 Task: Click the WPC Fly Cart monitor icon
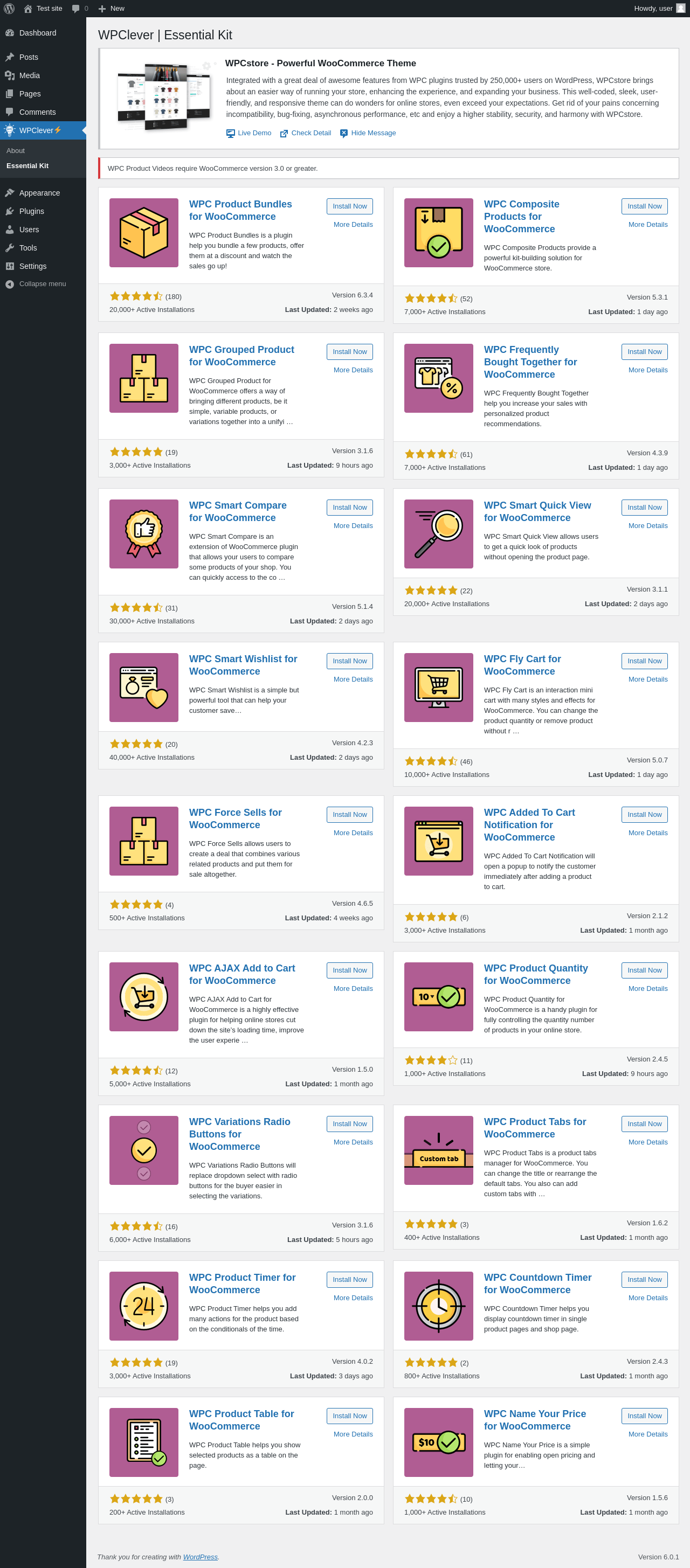pyautogui.click(x=438, y=687)
